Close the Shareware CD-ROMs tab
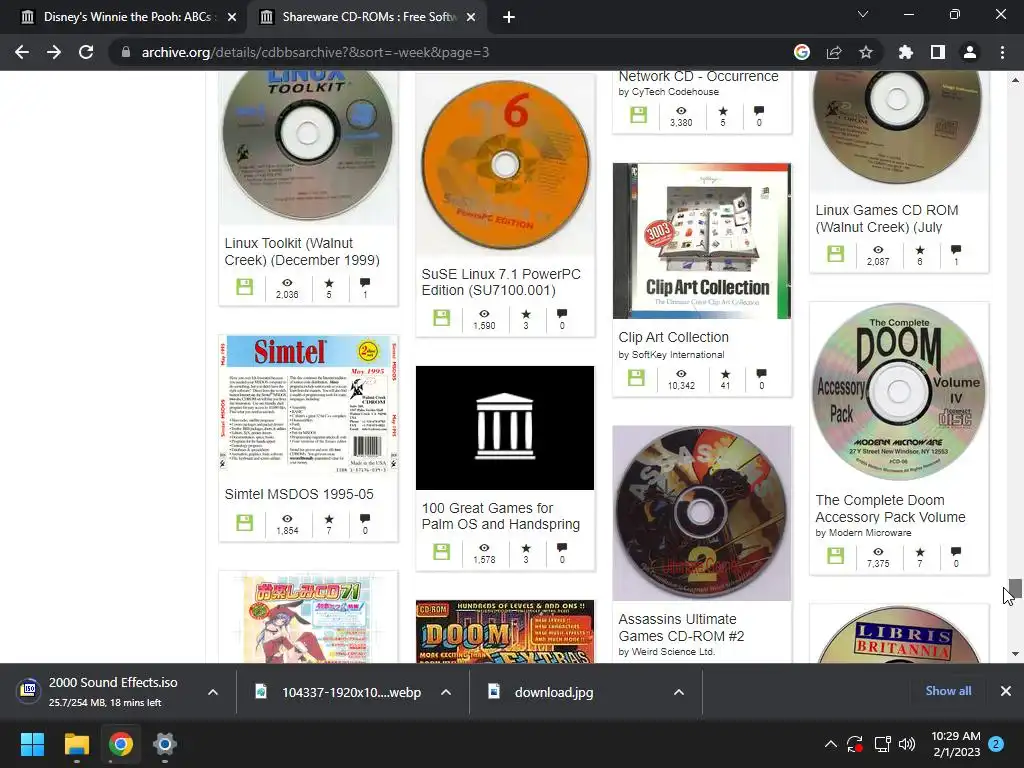 (x=471, y=17)
